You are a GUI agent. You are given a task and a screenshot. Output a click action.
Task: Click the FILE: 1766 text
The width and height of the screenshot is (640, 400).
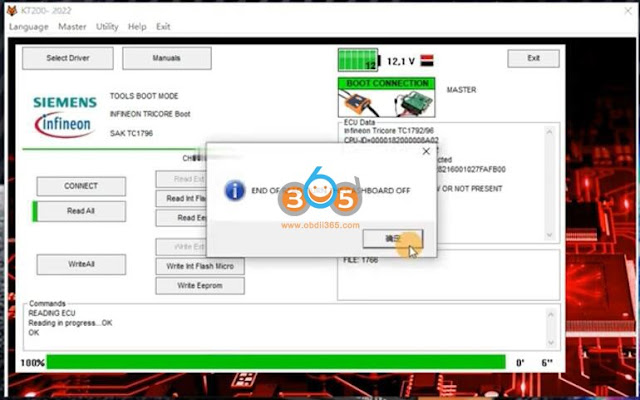tap(361, 260)
